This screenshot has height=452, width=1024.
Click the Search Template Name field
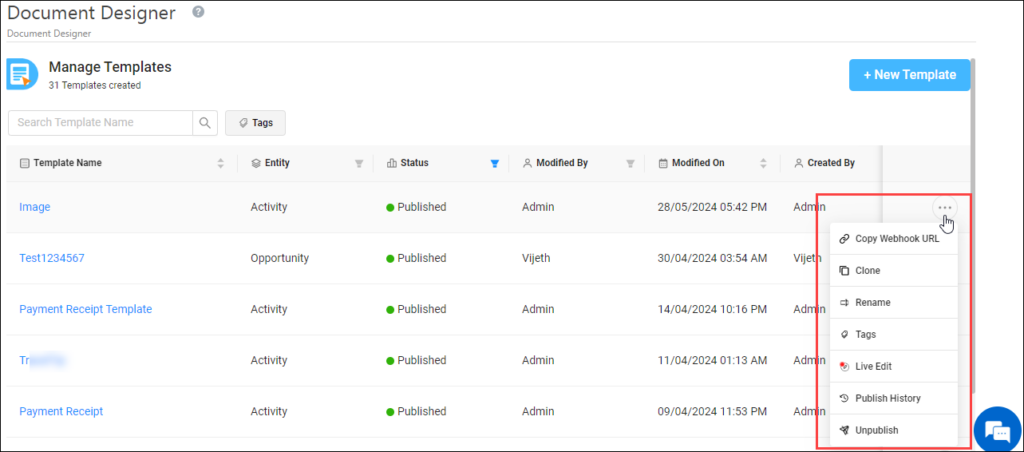coord(100,123)
